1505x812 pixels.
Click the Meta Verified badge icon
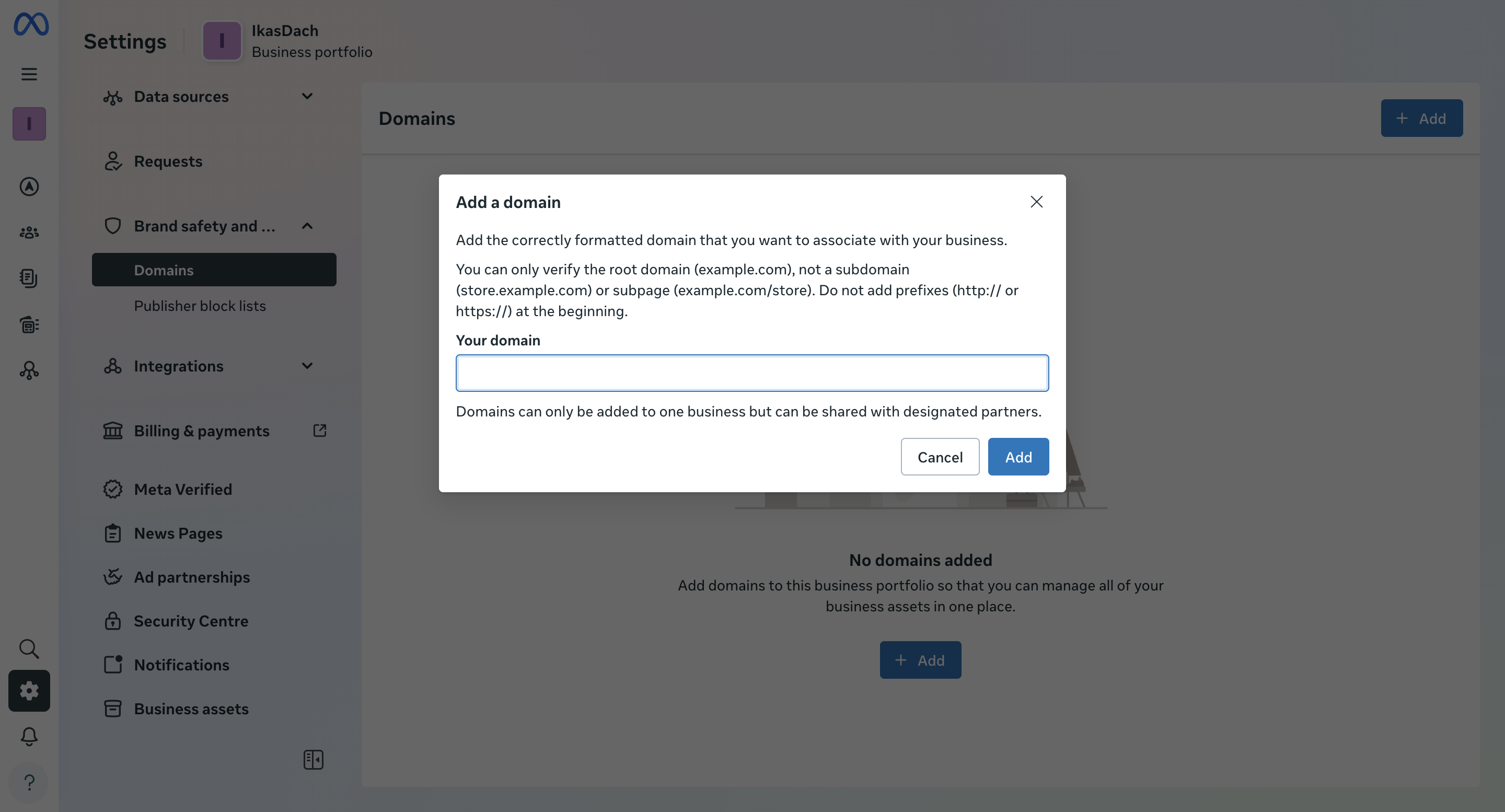(113, 489)
